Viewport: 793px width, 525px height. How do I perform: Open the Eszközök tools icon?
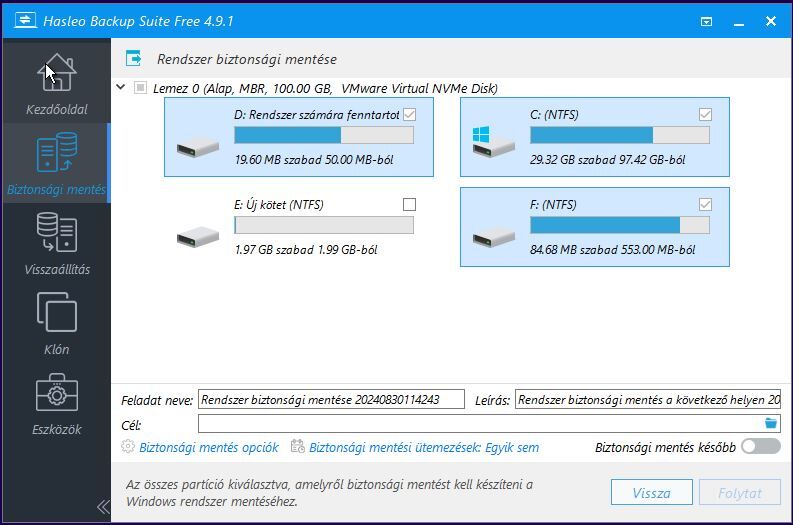[57, 392]
